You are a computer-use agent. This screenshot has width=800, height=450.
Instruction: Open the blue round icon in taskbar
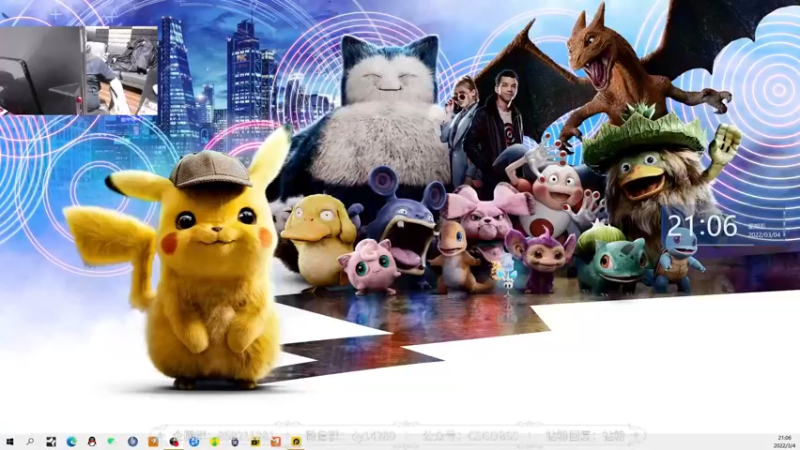pos(133,441)
